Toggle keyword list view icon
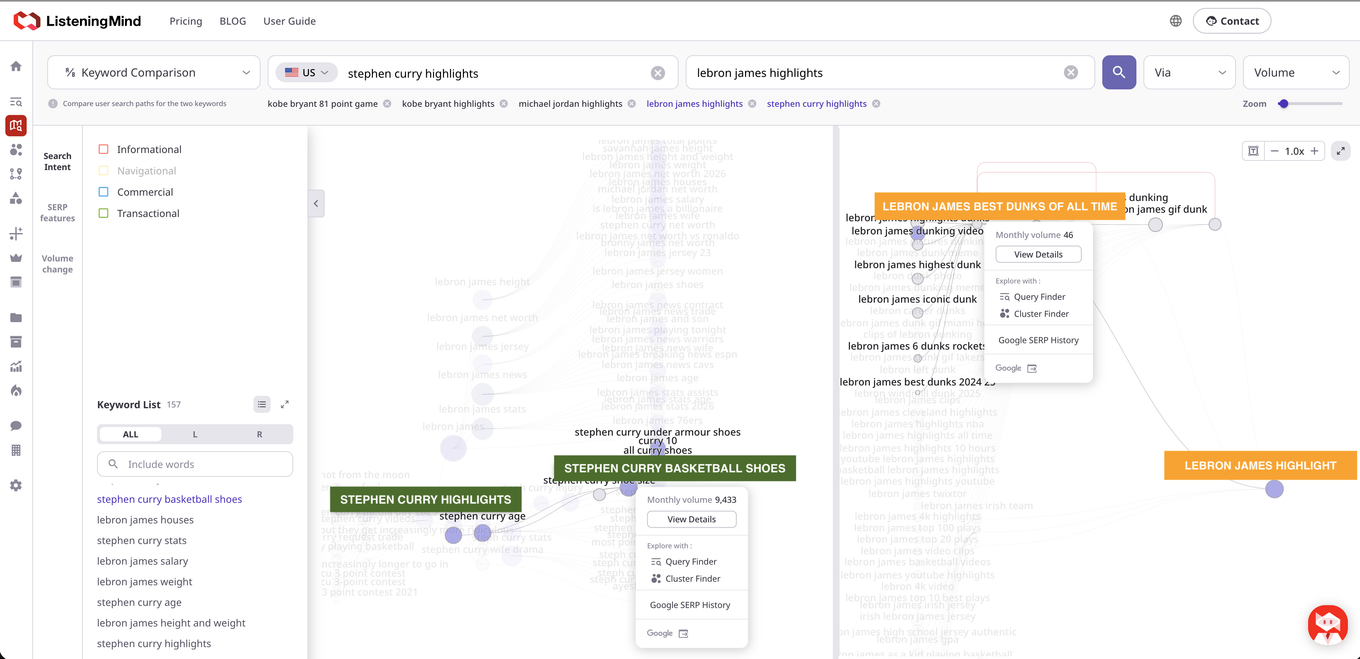1360x659 pixels. (262, 404)
